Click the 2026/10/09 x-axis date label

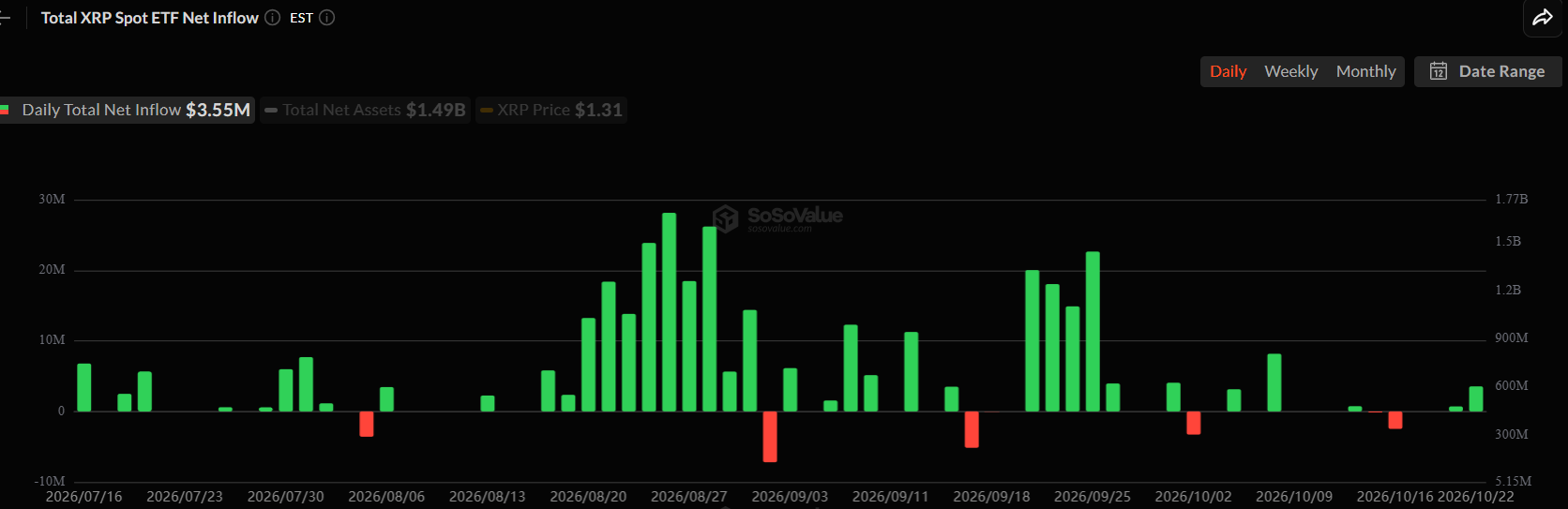1294,497
